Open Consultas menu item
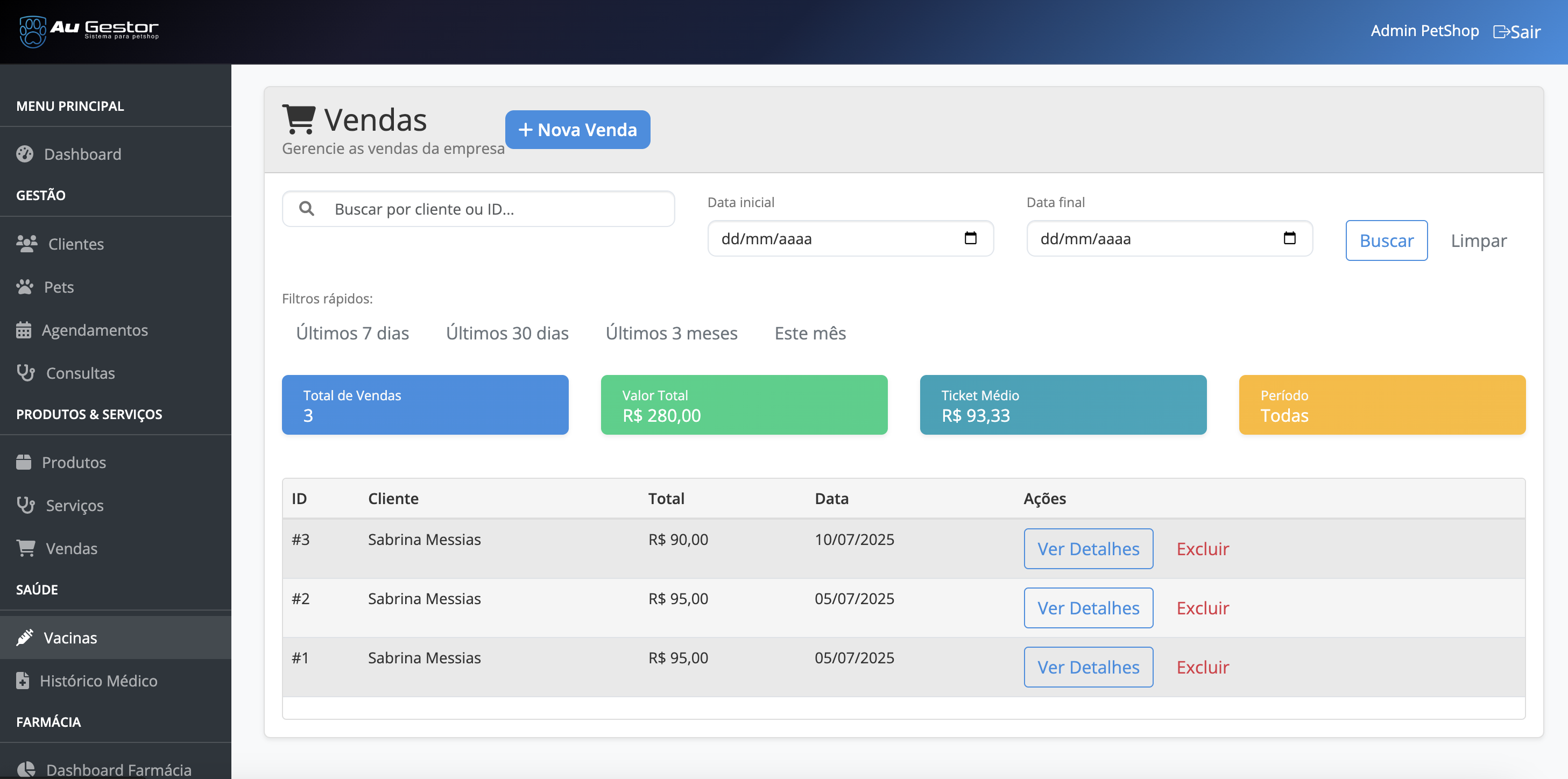The image size is (1568, 779). pyautogui.click(x=116, y=372)
